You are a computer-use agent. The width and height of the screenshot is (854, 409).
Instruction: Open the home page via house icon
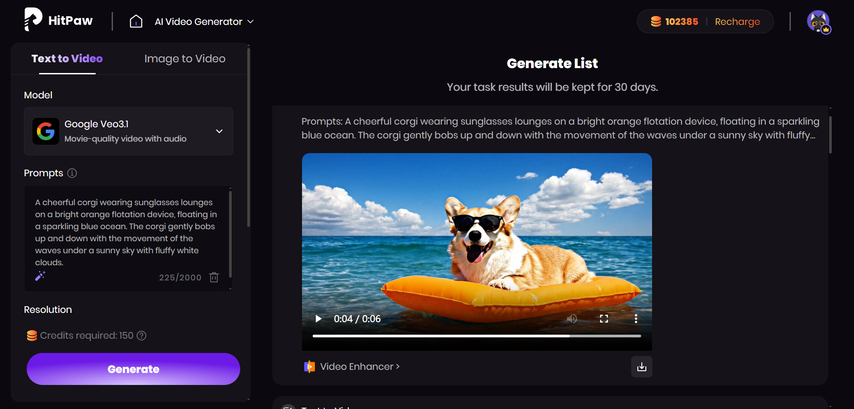click(136, 22)
